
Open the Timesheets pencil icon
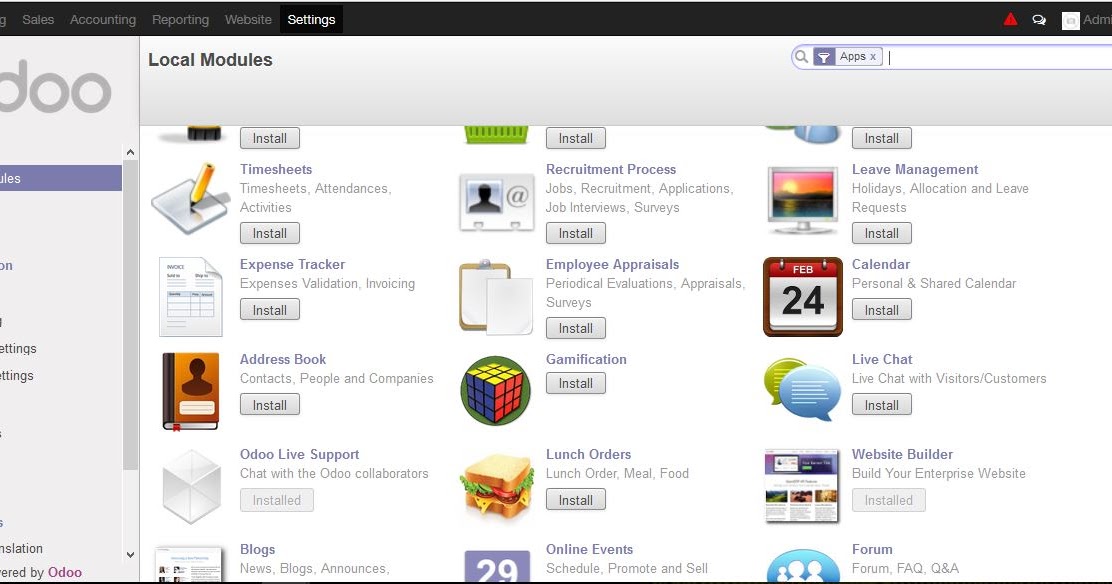(191, 199)
